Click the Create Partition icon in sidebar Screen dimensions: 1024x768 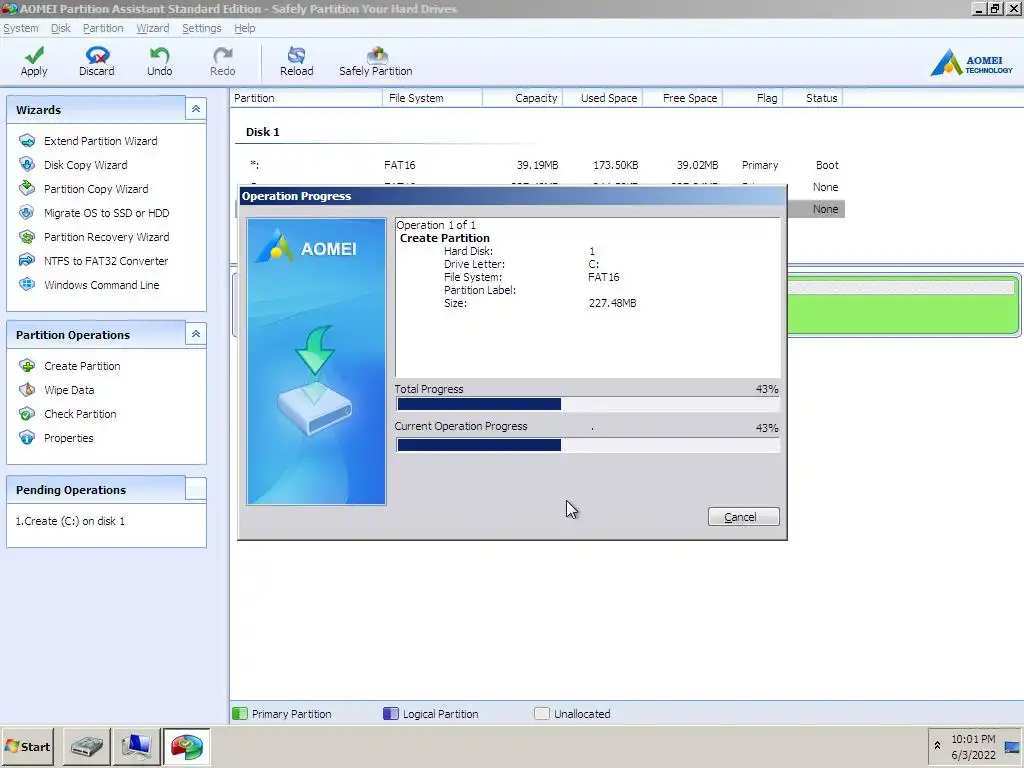tap(27, 366)
